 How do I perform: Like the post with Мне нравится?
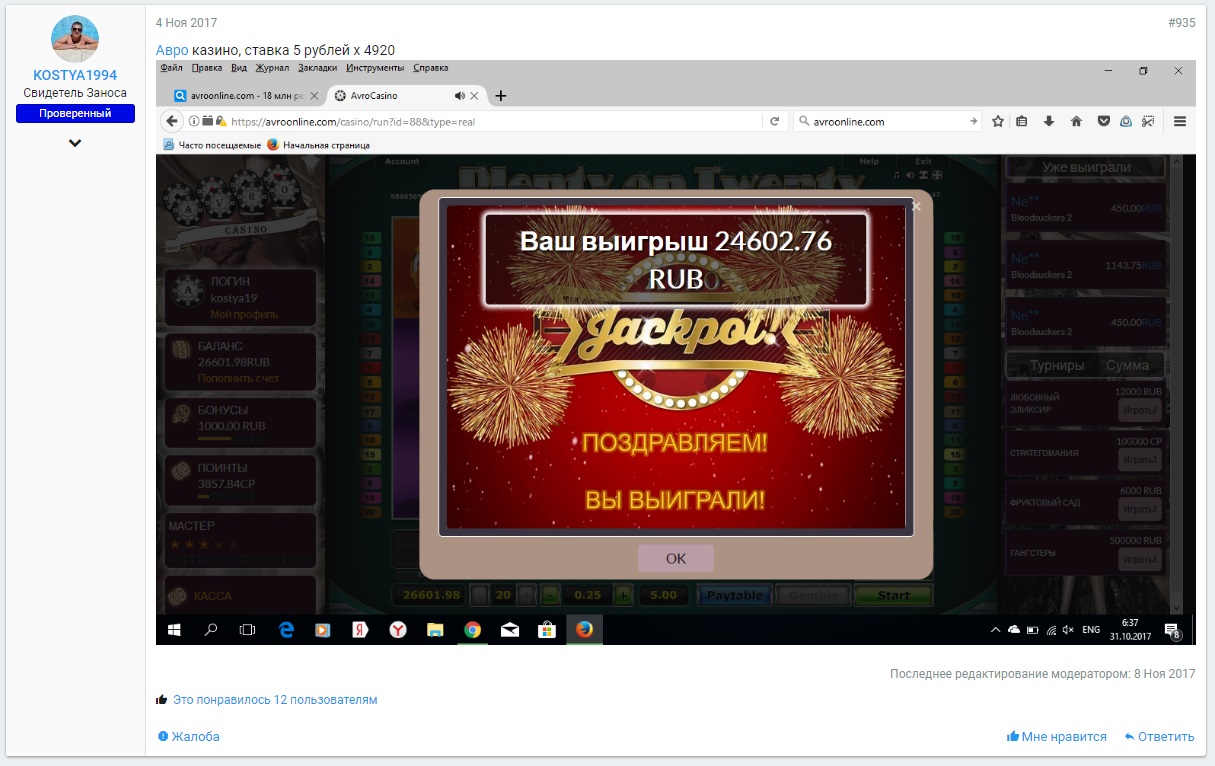coord(1057,737)
